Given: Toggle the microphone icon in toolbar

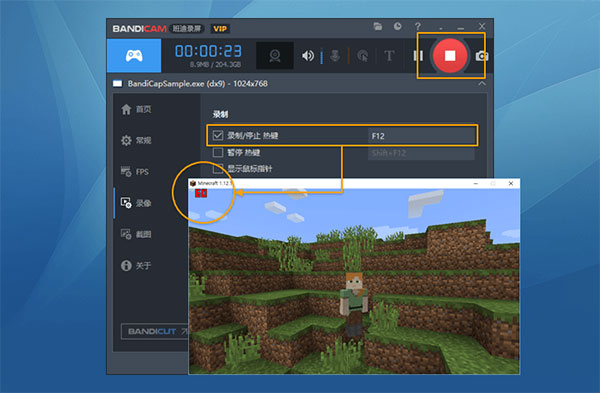Looking at the screenshot, I should (335, 56).
